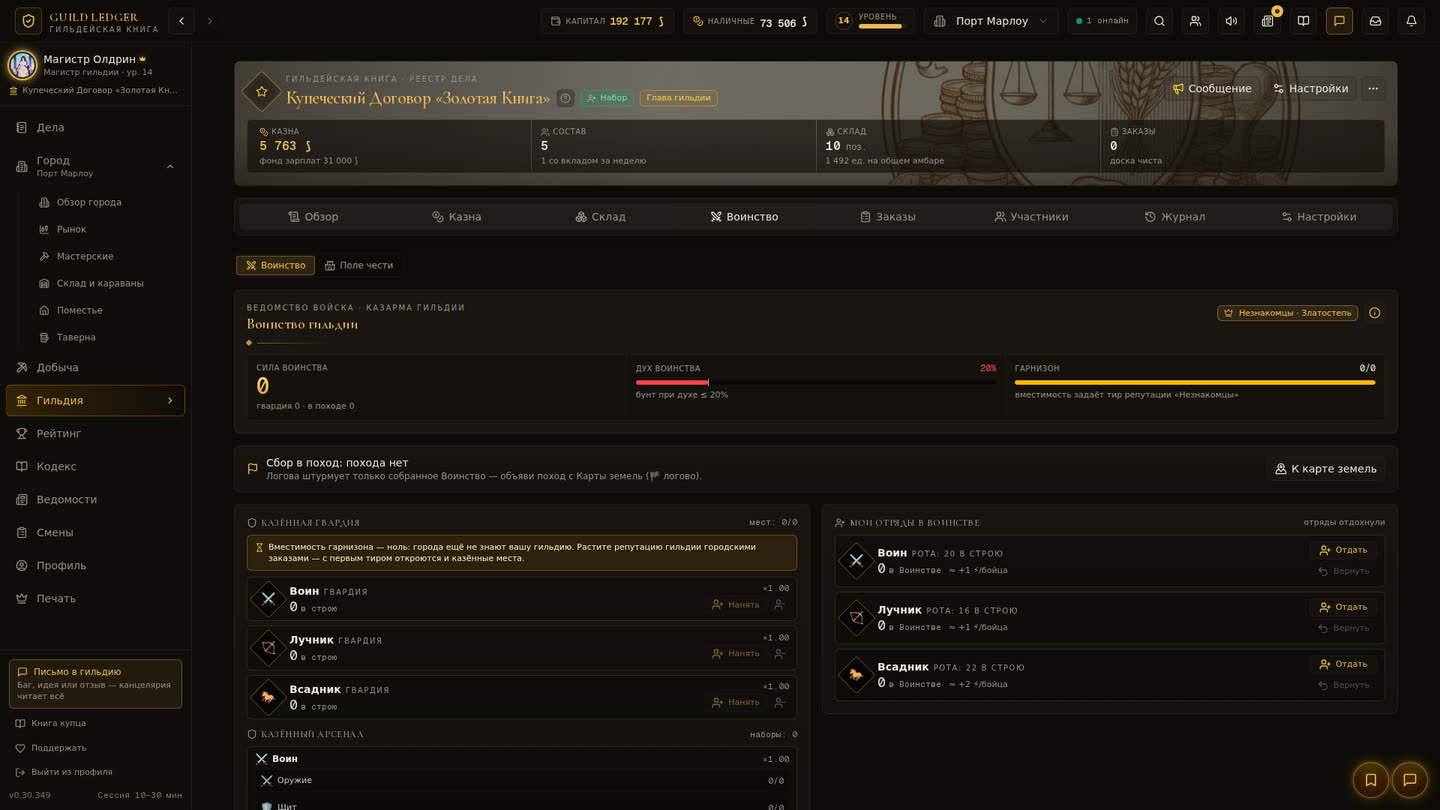This screenshot has height=810, width=1440.
Task: Toggle the Набор recruitment badge
Action: pyautogui.click(x=606, y=98)
